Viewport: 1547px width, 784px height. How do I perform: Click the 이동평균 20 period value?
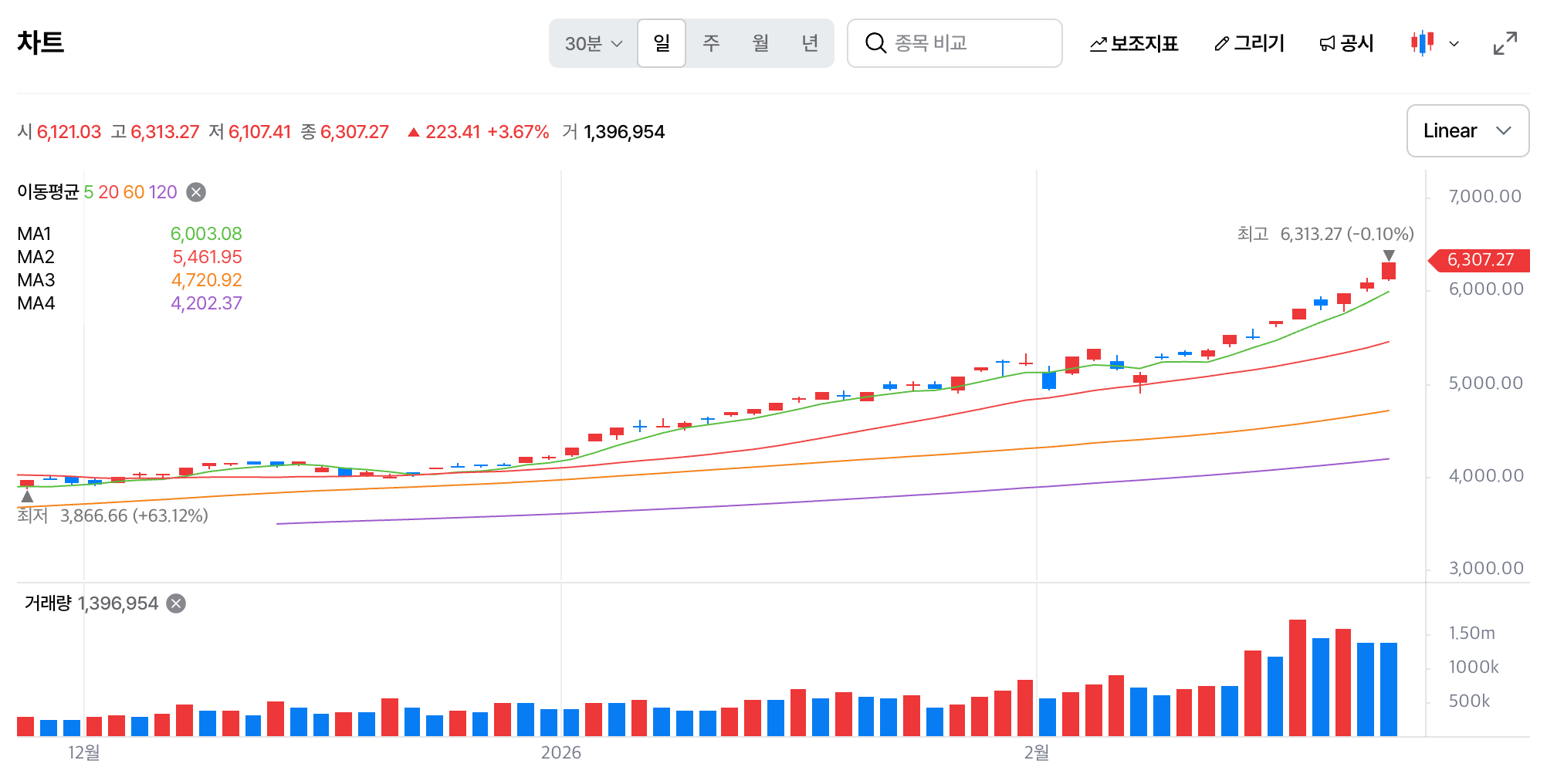(x=108, y=192)
